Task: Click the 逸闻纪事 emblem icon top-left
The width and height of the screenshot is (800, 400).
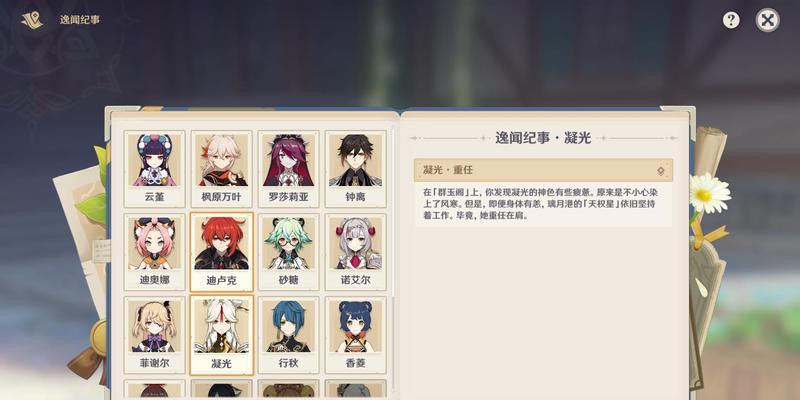Action: point(32,20)
